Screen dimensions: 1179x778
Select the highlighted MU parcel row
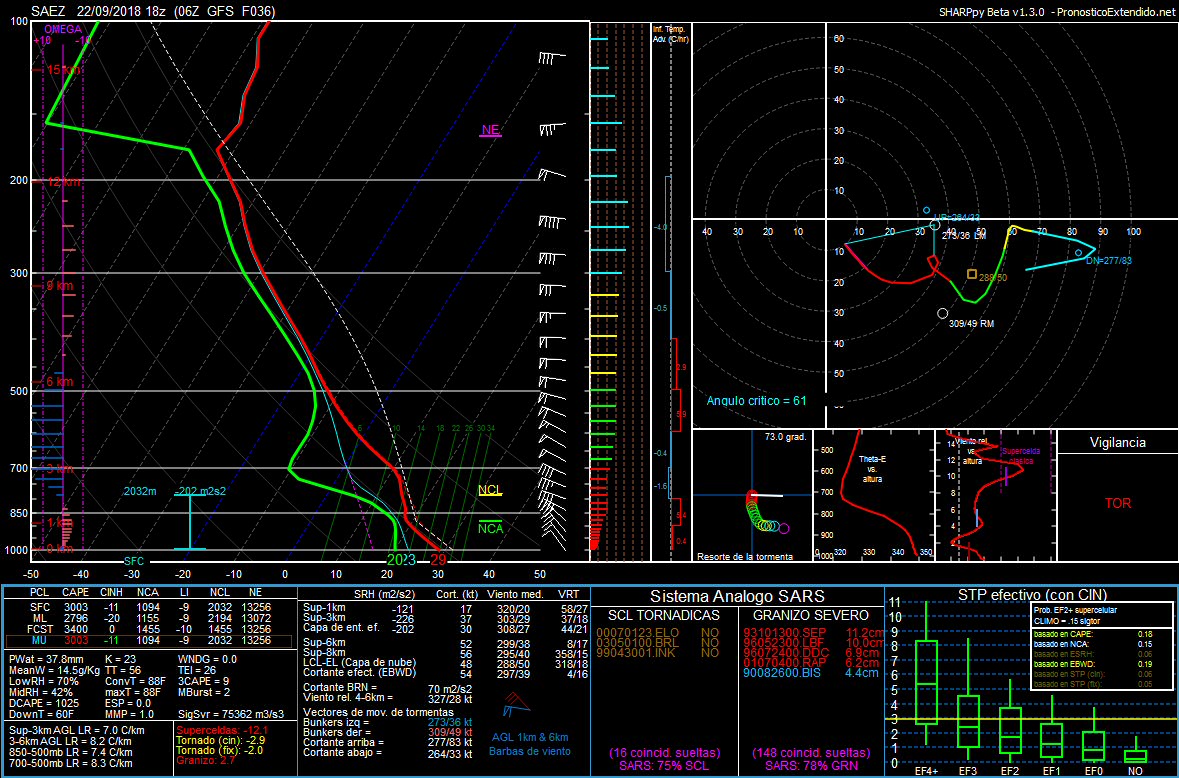(148, 640)
